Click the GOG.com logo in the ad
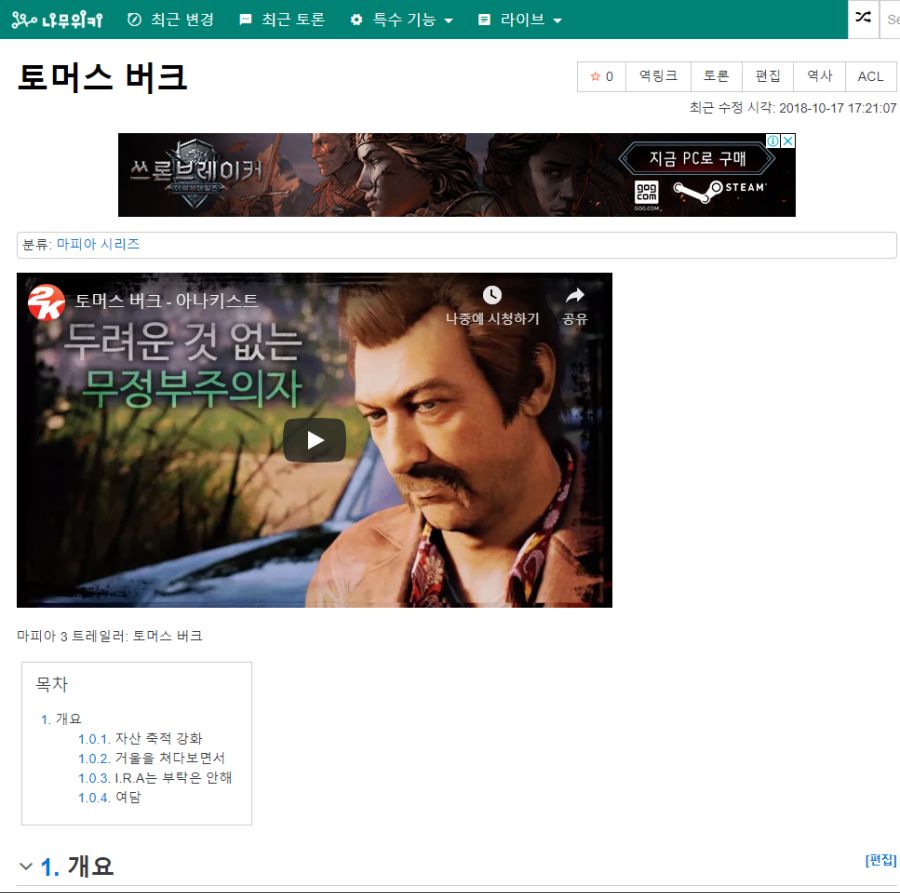 pyautogui.click(x=646, y=193)
